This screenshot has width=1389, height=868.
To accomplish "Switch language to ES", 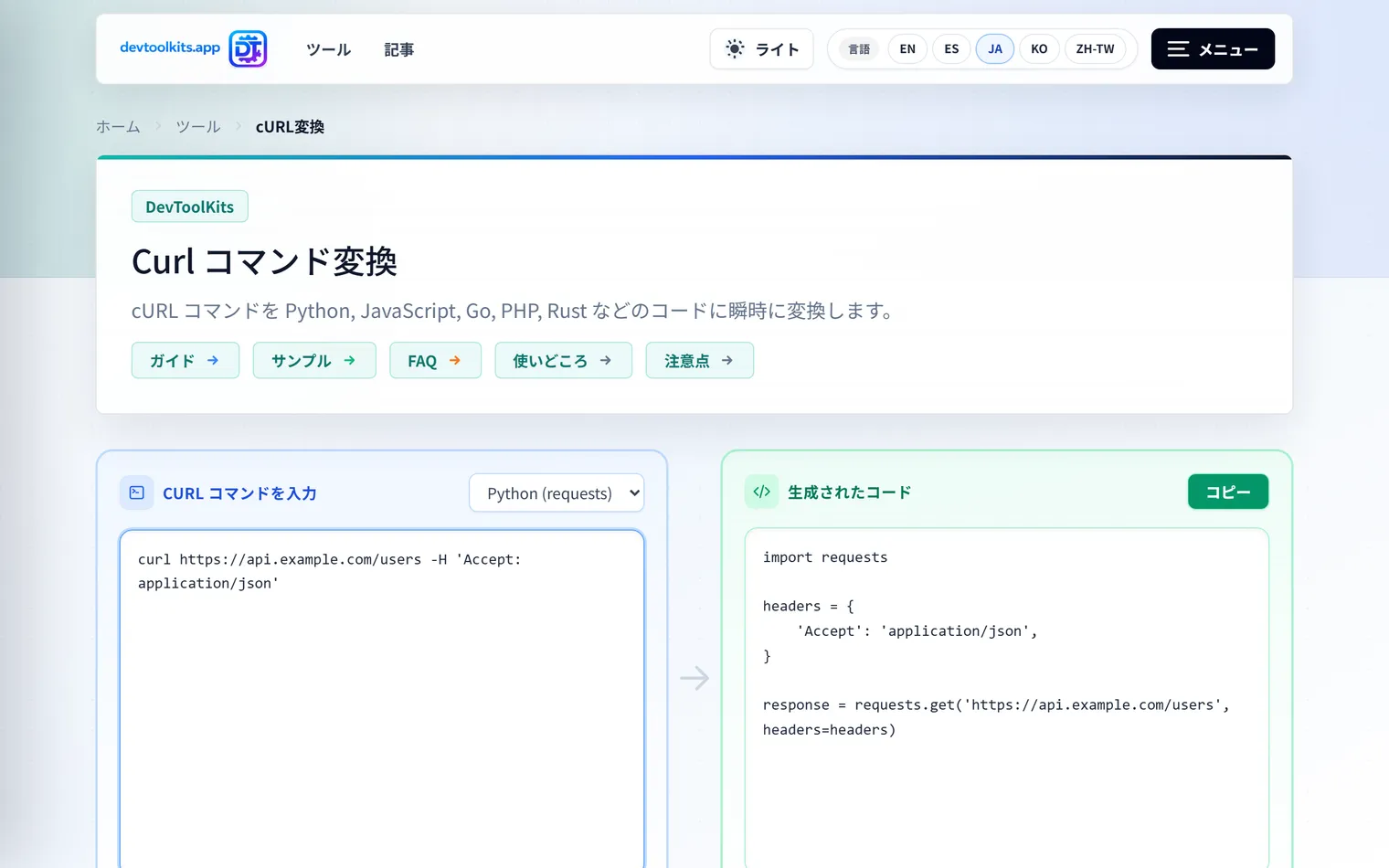I will 951,49.
